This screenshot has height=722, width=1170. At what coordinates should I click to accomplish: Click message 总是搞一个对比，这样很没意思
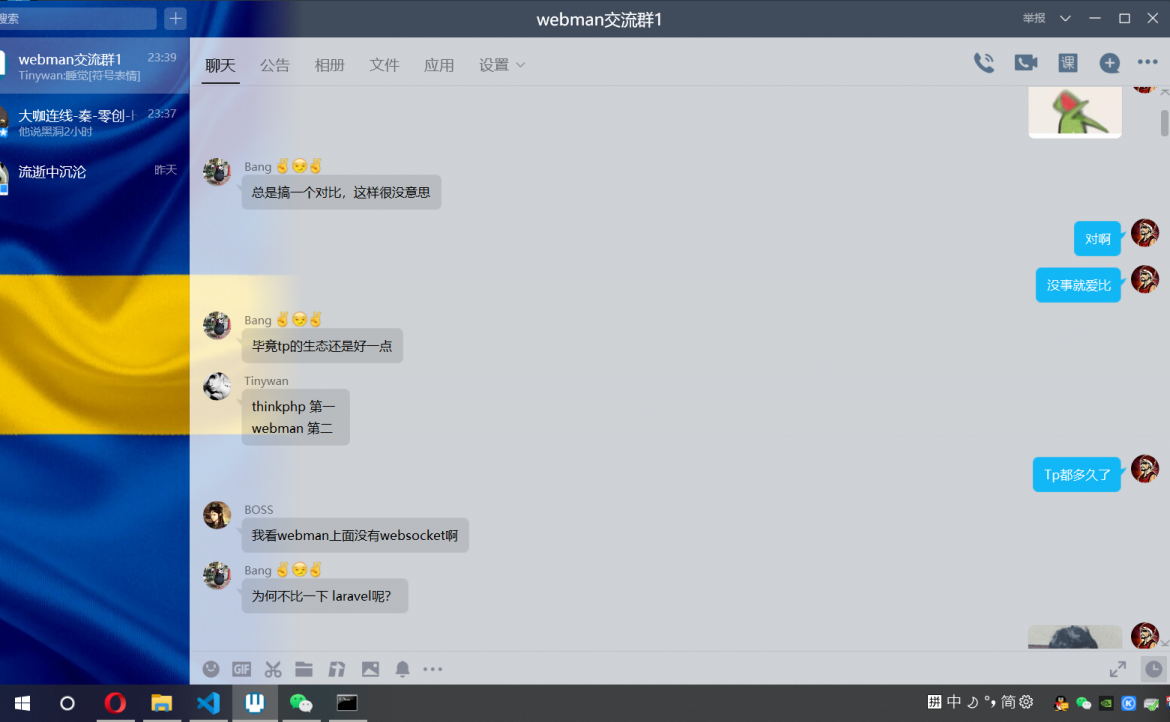point(341,192)
